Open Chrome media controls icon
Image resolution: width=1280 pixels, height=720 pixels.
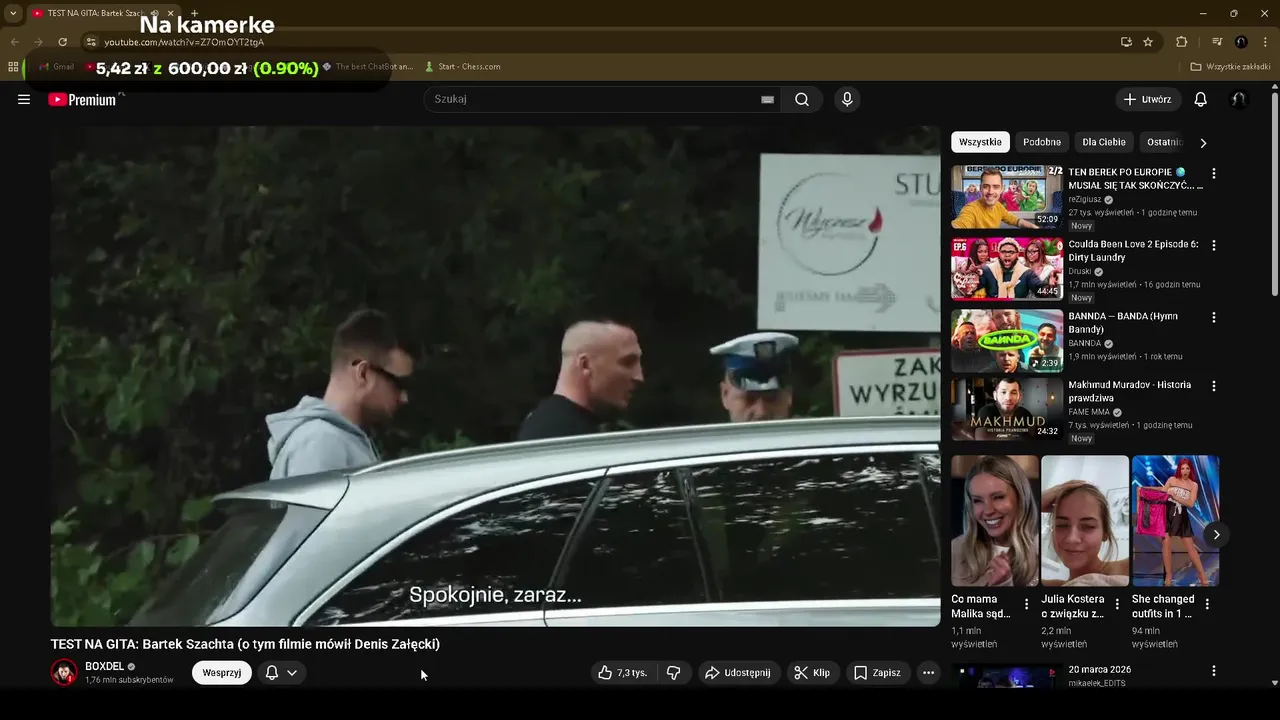pyautogui.click(x=1217, y=42)
